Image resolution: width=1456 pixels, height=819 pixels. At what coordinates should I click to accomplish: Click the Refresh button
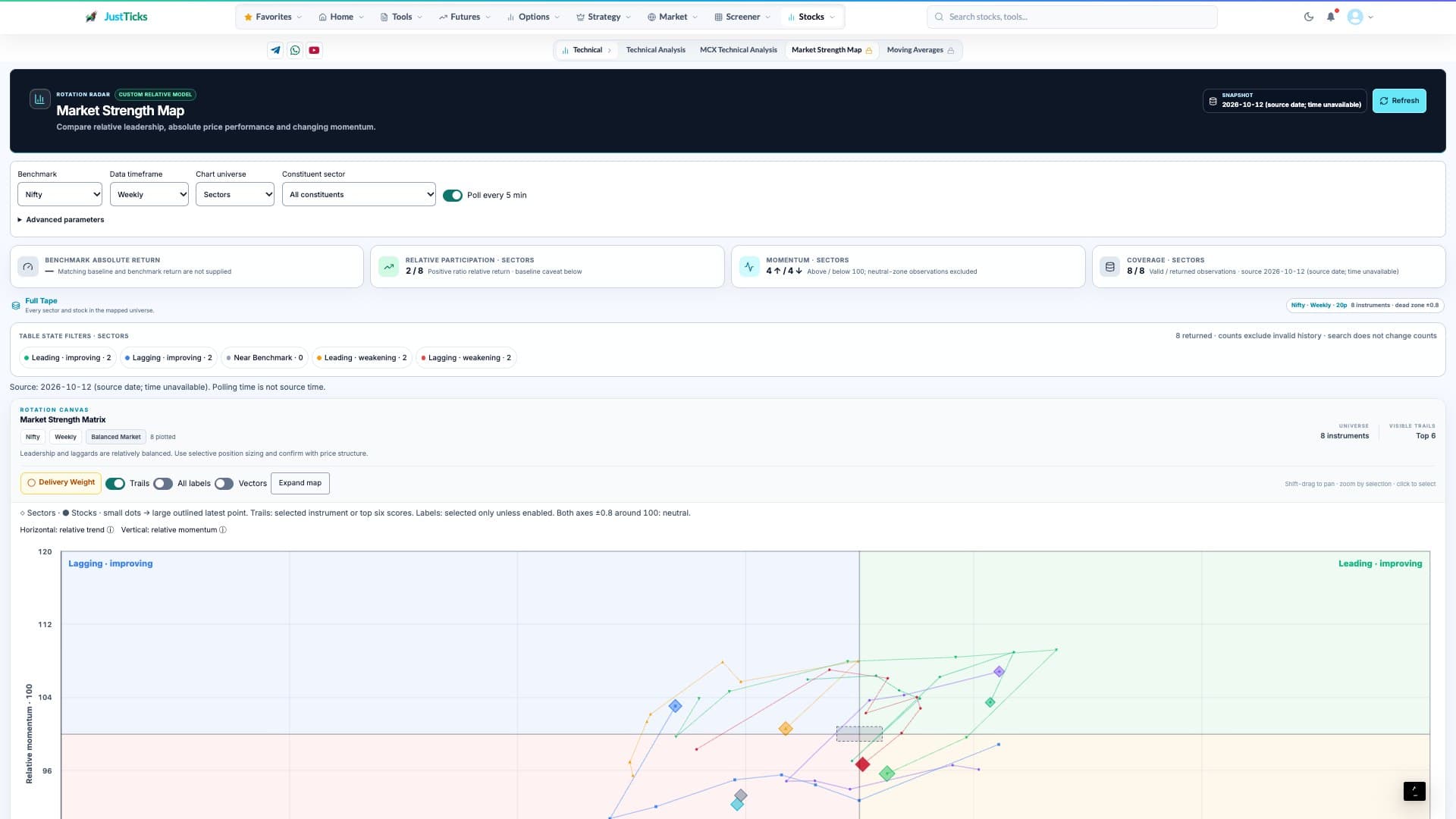coord(1399,101)
